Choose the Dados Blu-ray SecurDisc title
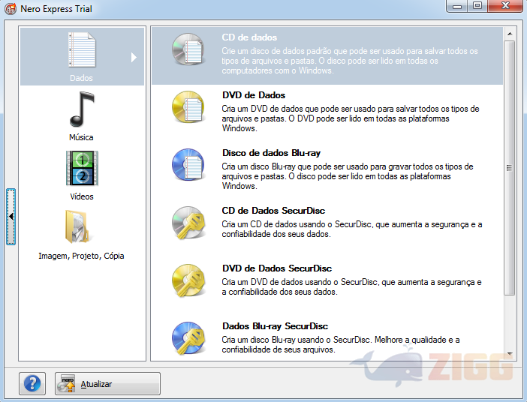Screen dimensions: 527x402 [275, 326]
